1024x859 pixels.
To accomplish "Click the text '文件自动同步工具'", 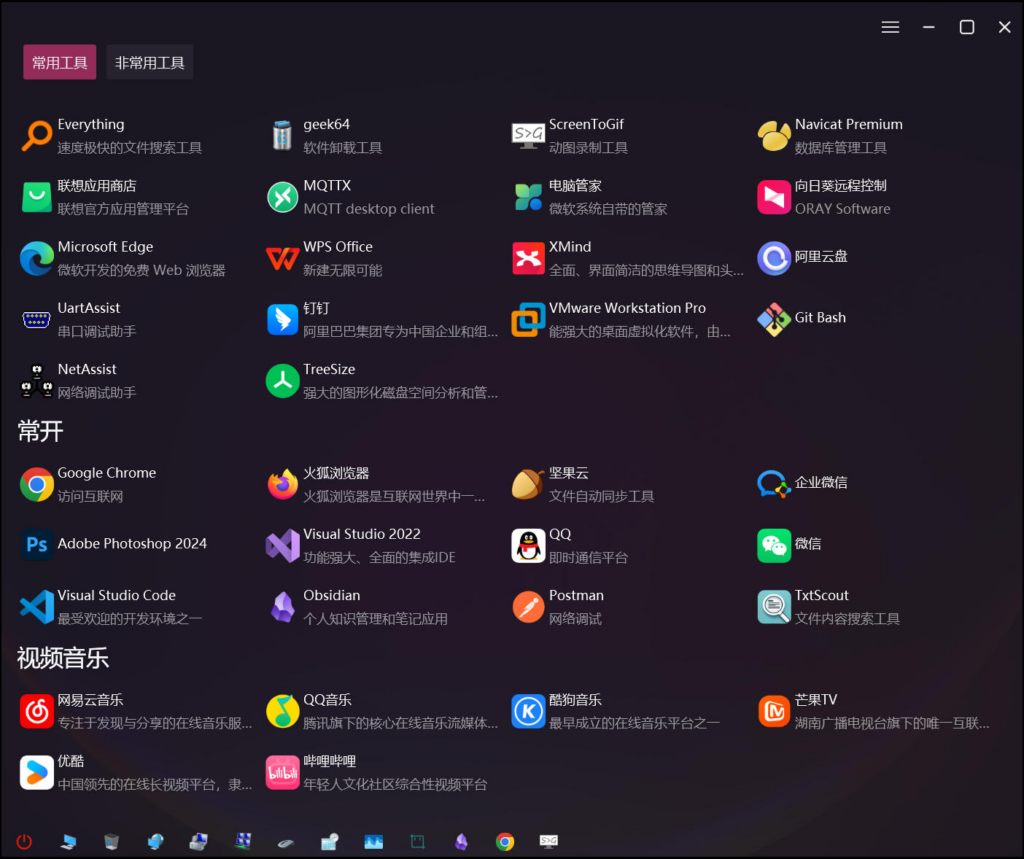I will point(601,496).
